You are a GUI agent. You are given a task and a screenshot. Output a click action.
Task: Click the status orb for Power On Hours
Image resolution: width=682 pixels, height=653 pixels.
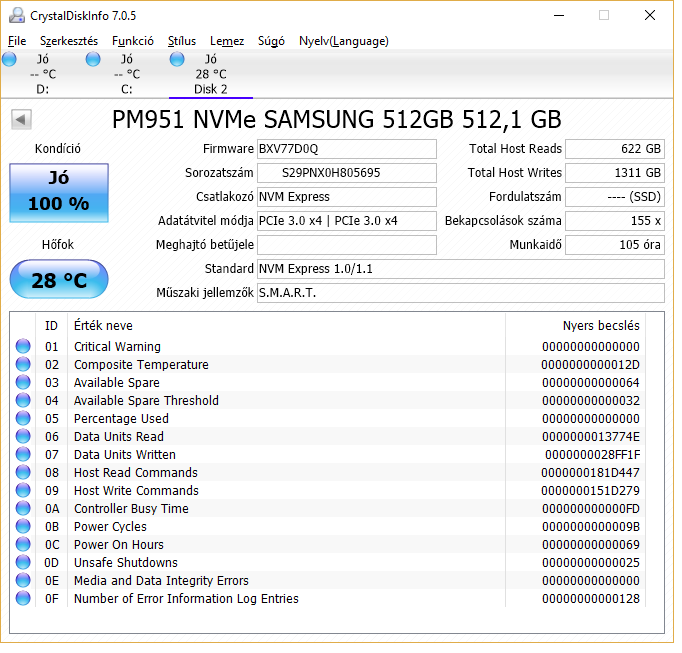coord(23,544)
